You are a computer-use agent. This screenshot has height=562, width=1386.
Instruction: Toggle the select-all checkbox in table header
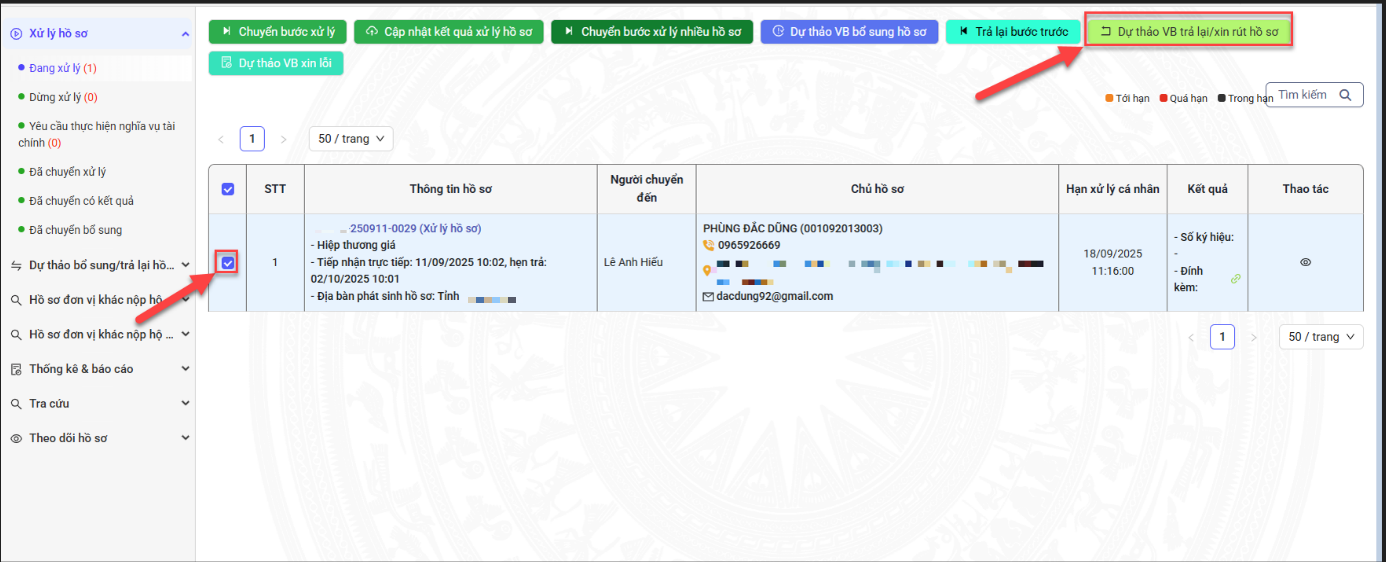228,189
